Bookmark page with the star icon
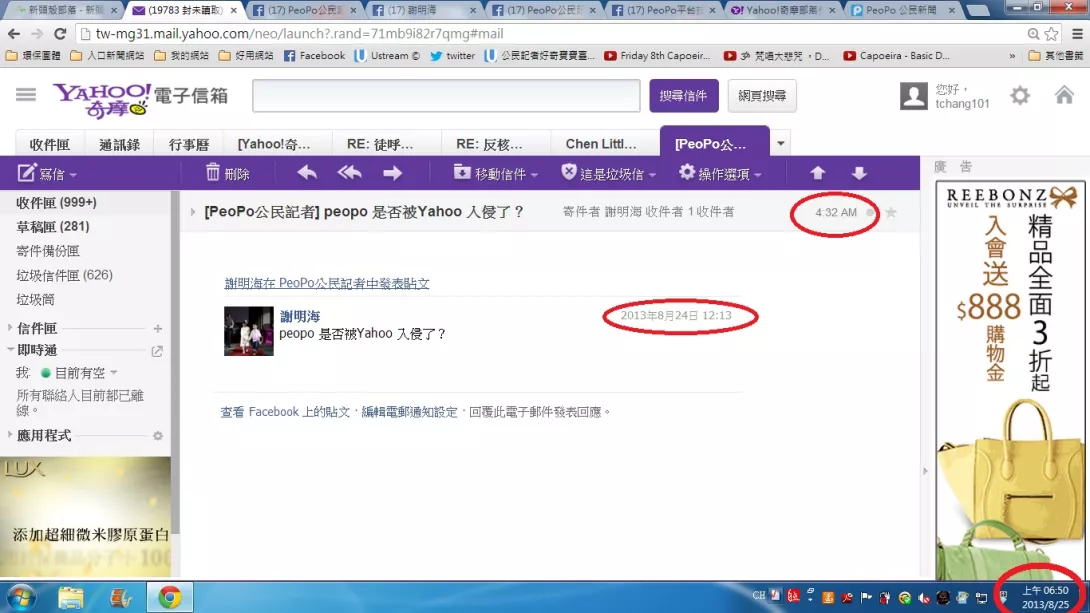Screen dimensions: 1090x613 tap(1052, 33)
